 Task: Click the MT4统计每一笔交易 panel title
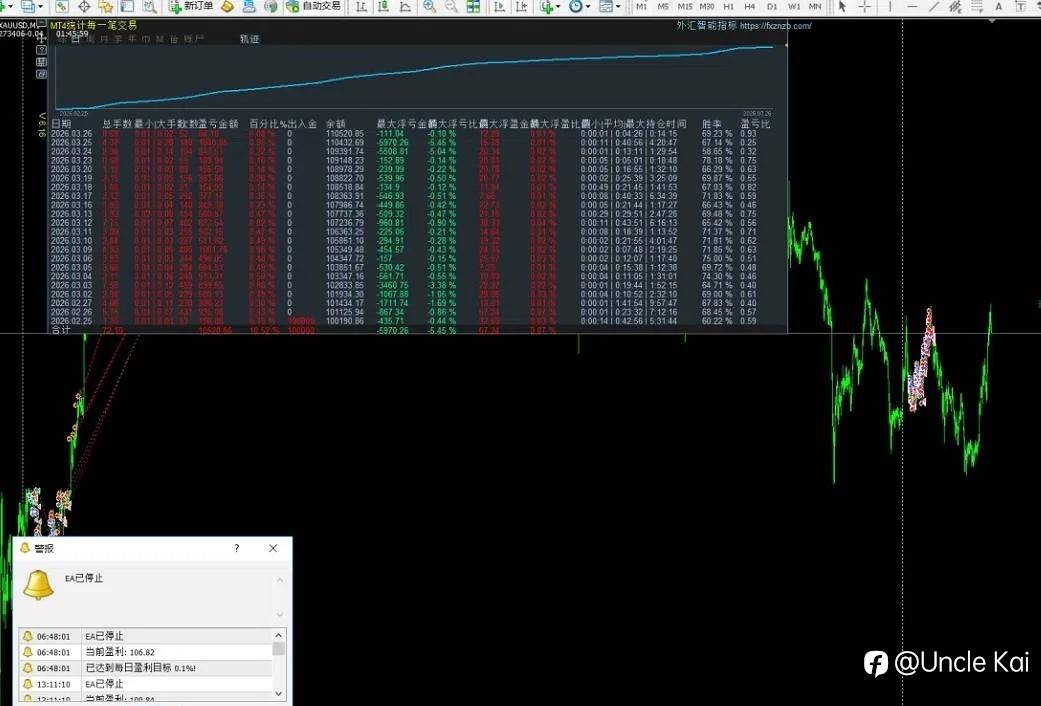pos(94,25)
